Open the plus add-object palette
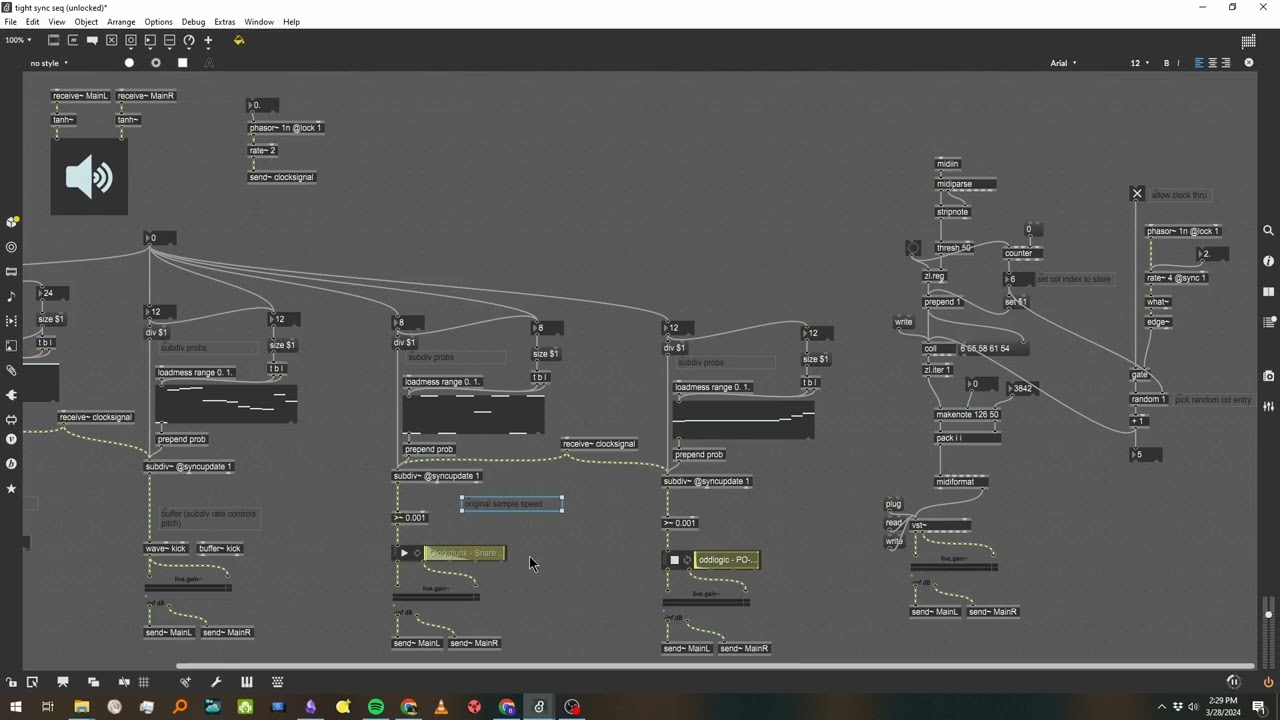 coord(208,40)
